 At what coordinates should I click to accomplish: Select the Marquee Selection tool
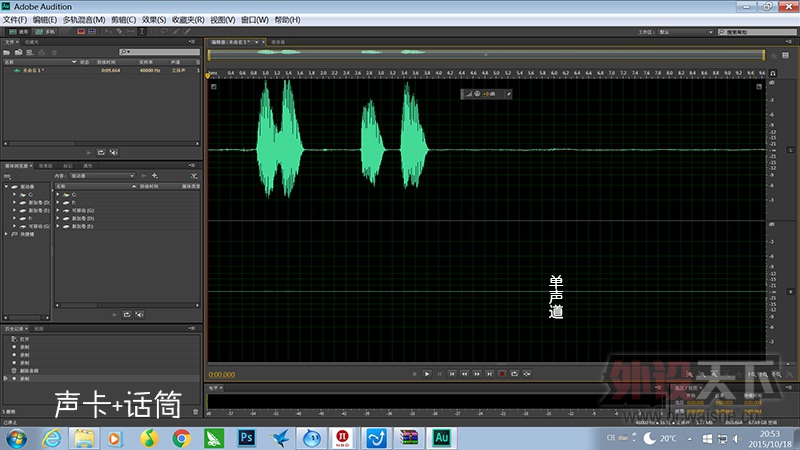click(153, 32)
